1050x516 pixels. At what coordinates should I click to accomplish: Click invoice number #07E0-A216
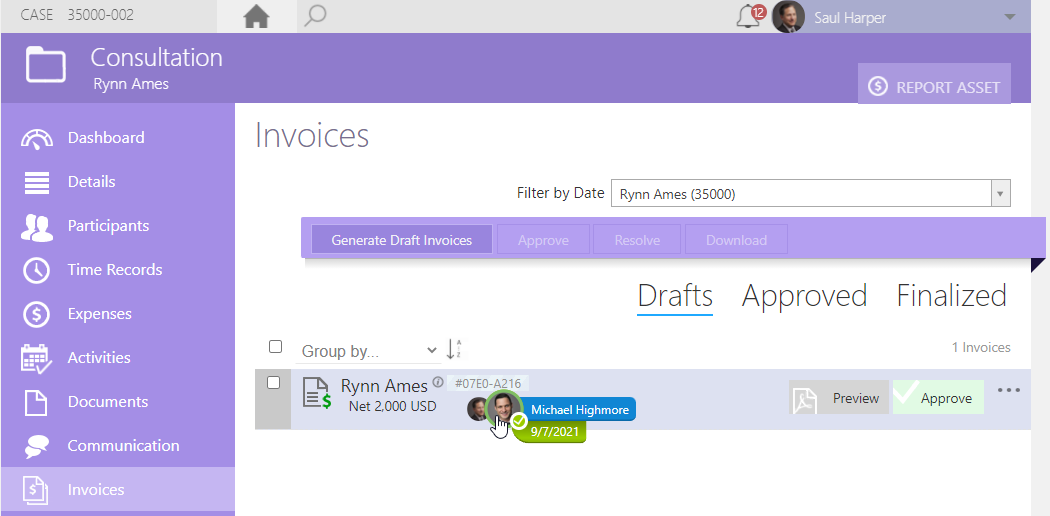point(488,383)
